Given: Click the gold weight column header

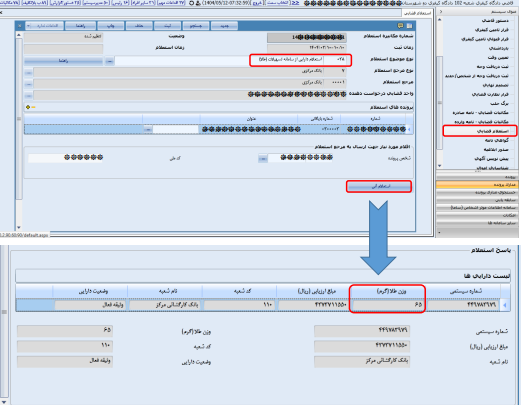Looking at the screenshot, I should click(x=387, y=291).
